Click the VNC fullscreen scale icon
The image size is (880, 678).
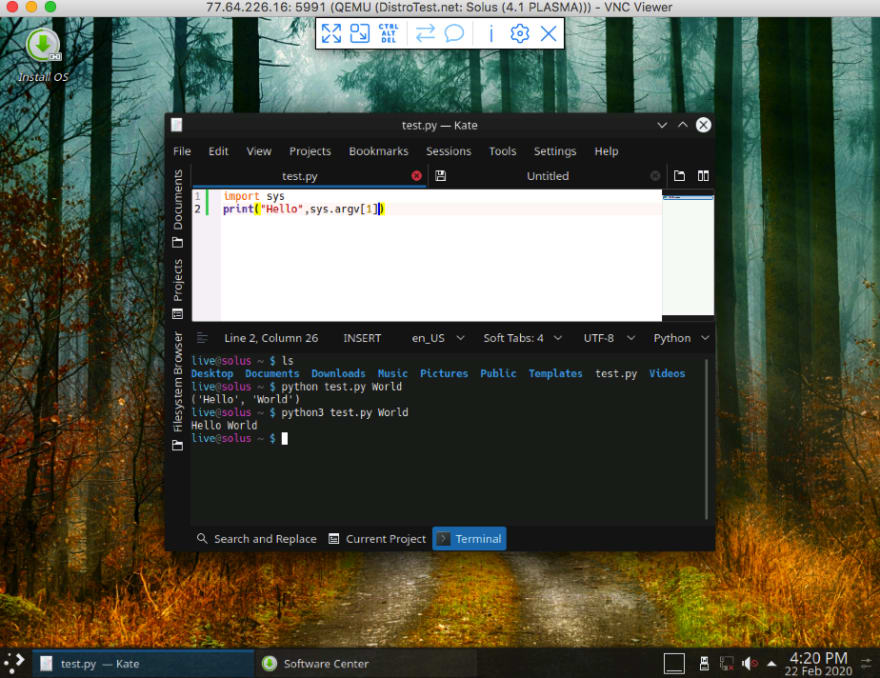pyautogui.click(x=331, y=34)
